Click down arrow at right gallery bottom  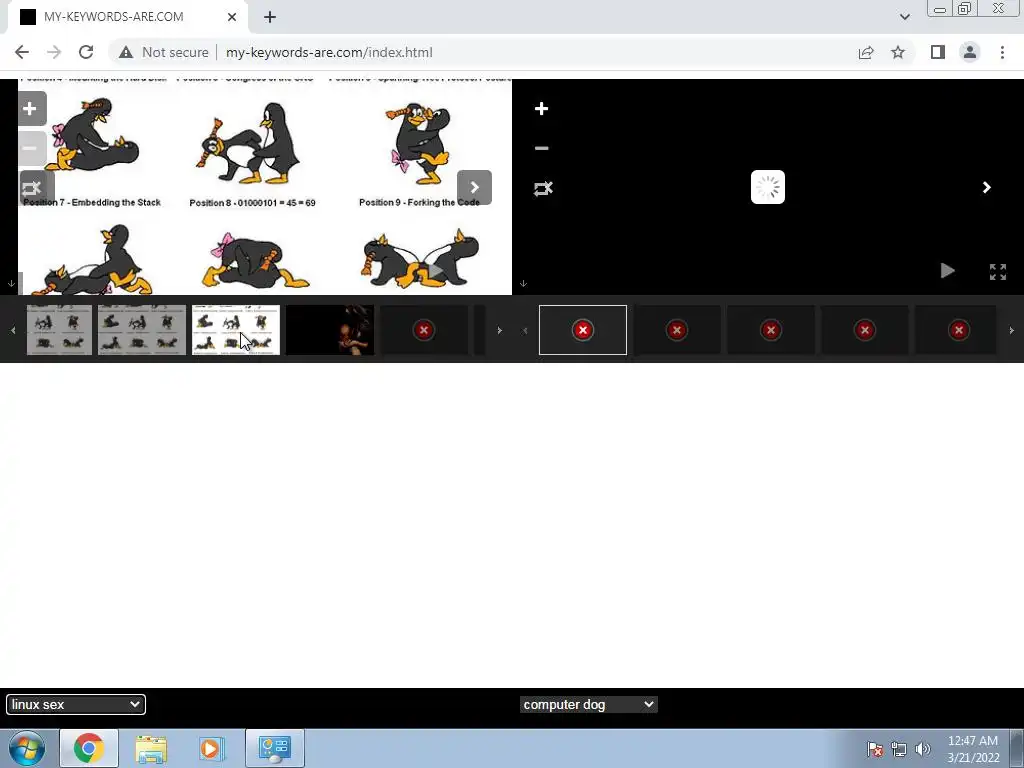[523, 283]
